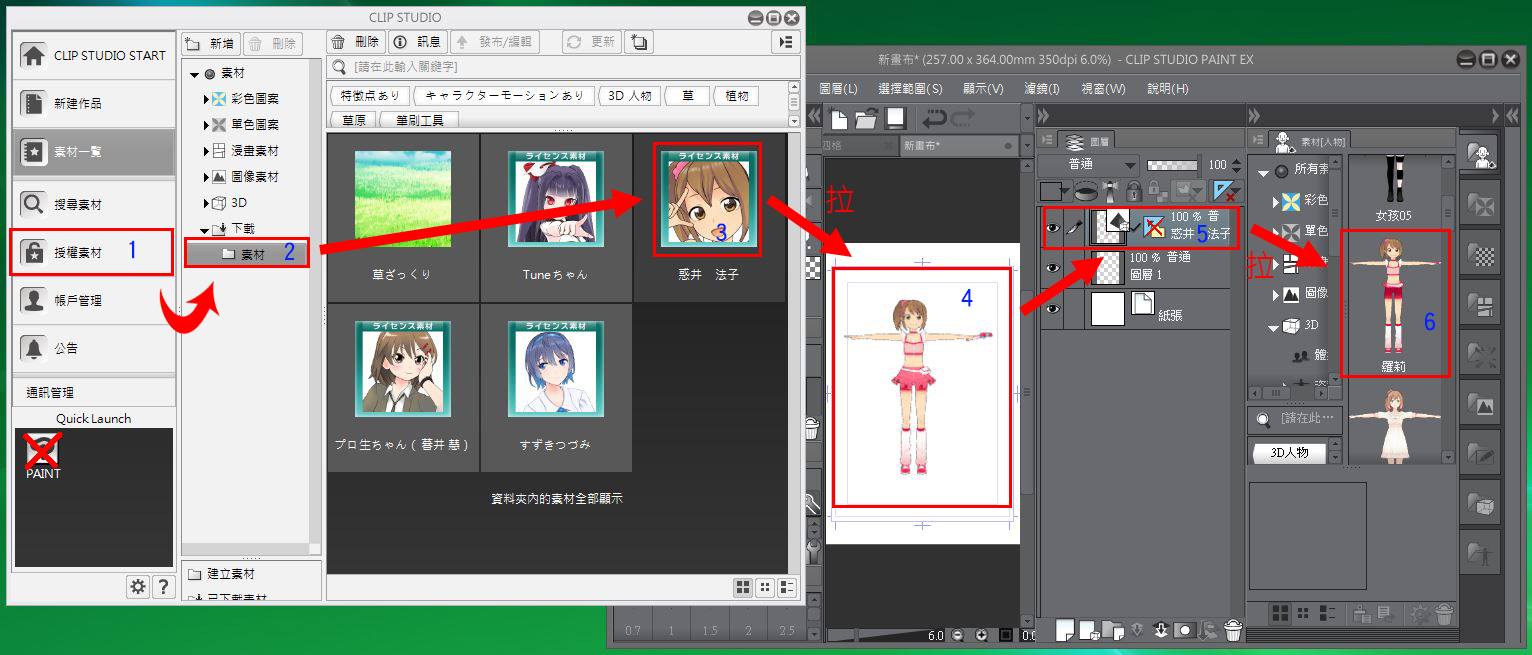Adjust layer opacity slider
1532x655 pixels.
1172,164
